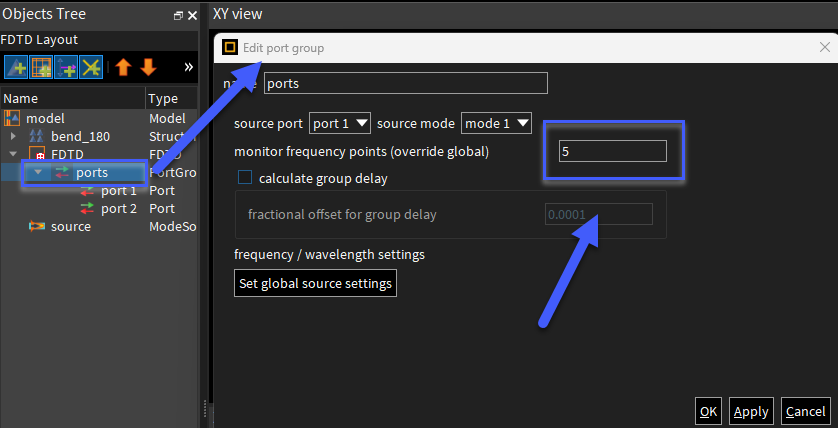This screenshot has height=428, width=838.
Task: Click 'frequency / wavelength settings' label
Action: tap(329, 254)
